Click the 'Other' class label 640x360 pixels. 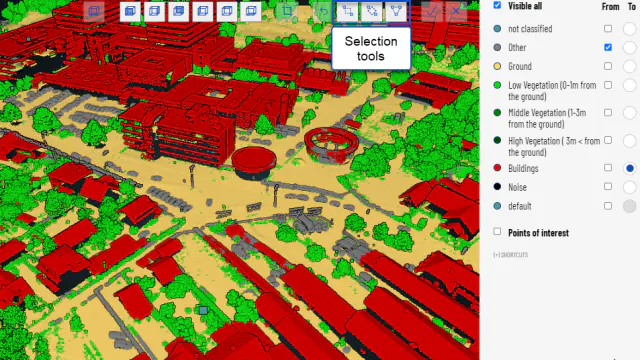click(x=517, y=47)
